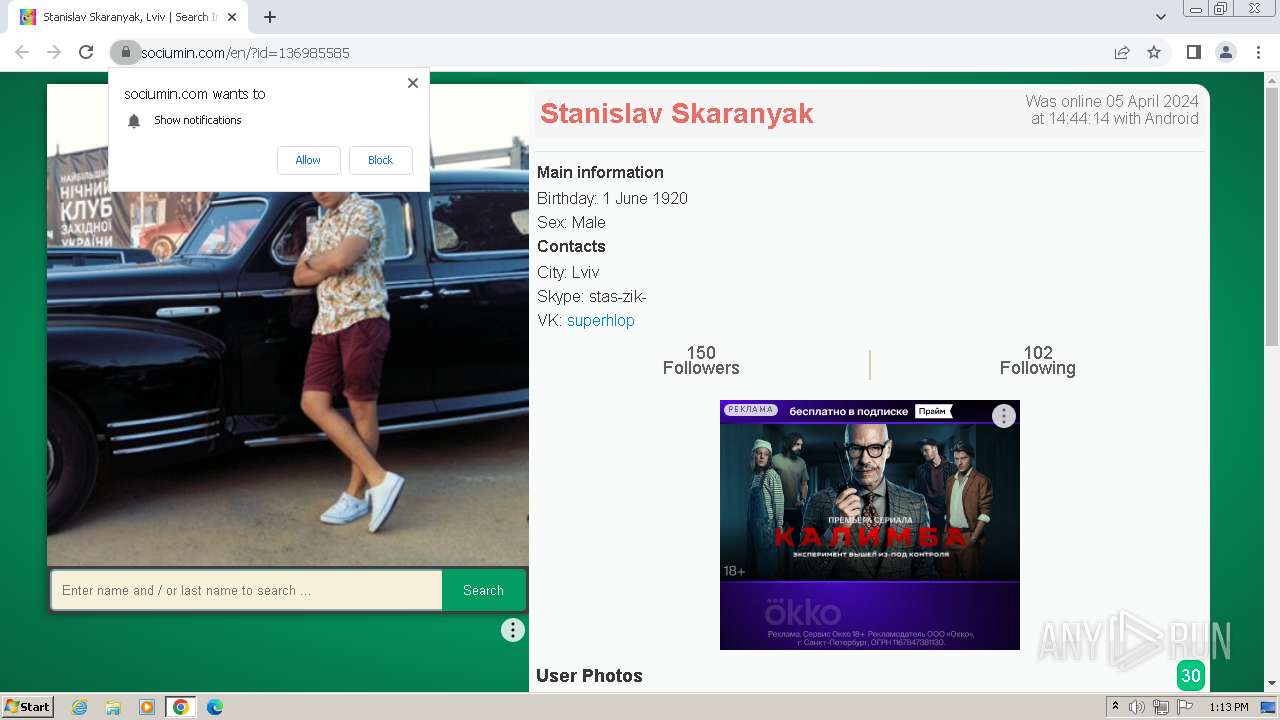Click the 'User Photos' heading
The image size is (1280, 720).
589,676
